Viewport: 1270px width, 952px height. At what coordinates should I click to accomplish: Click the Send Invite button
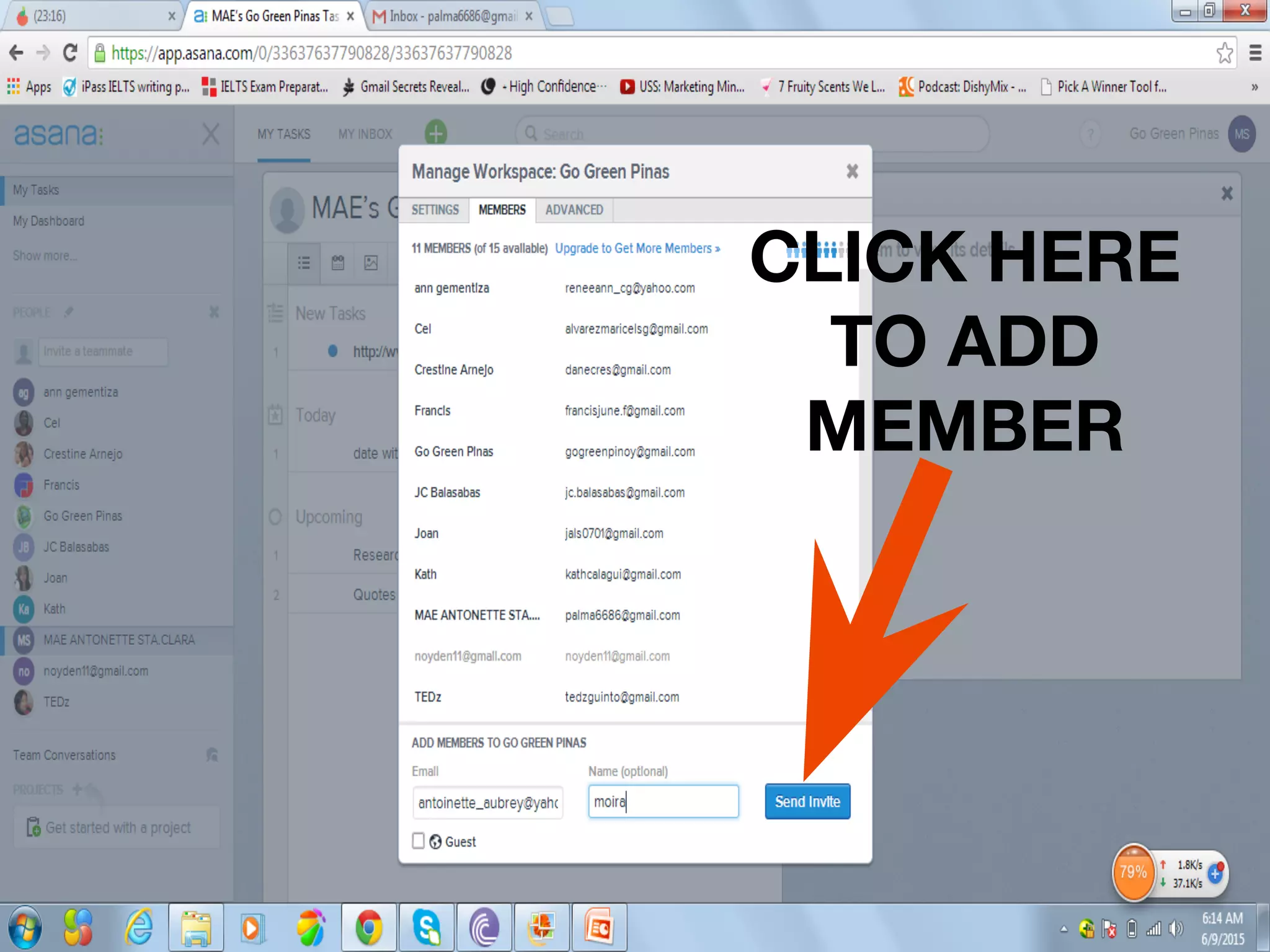(x=807, y=801)
